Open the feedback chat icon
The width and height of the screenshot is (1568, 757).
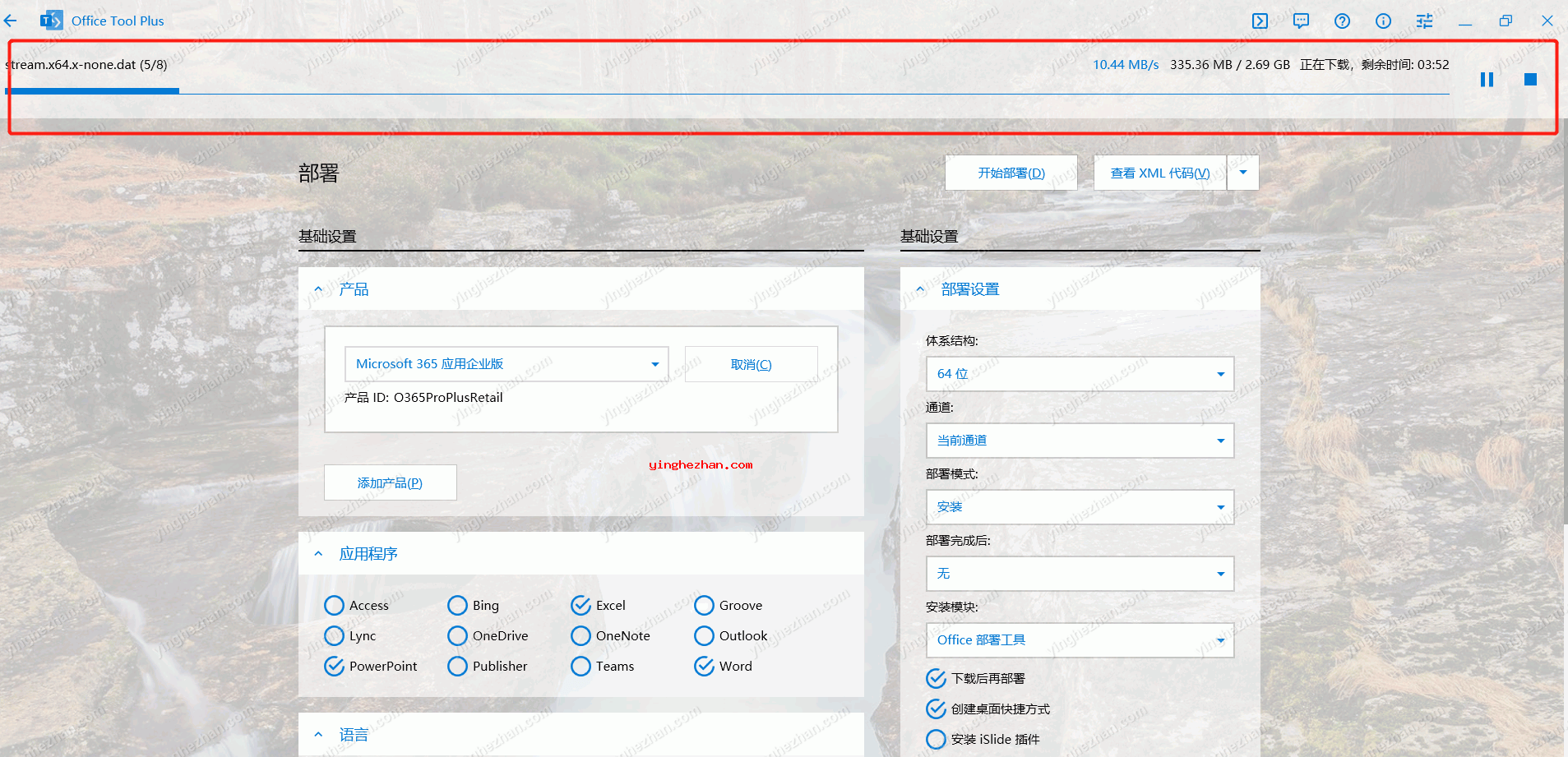(1301, 21)
